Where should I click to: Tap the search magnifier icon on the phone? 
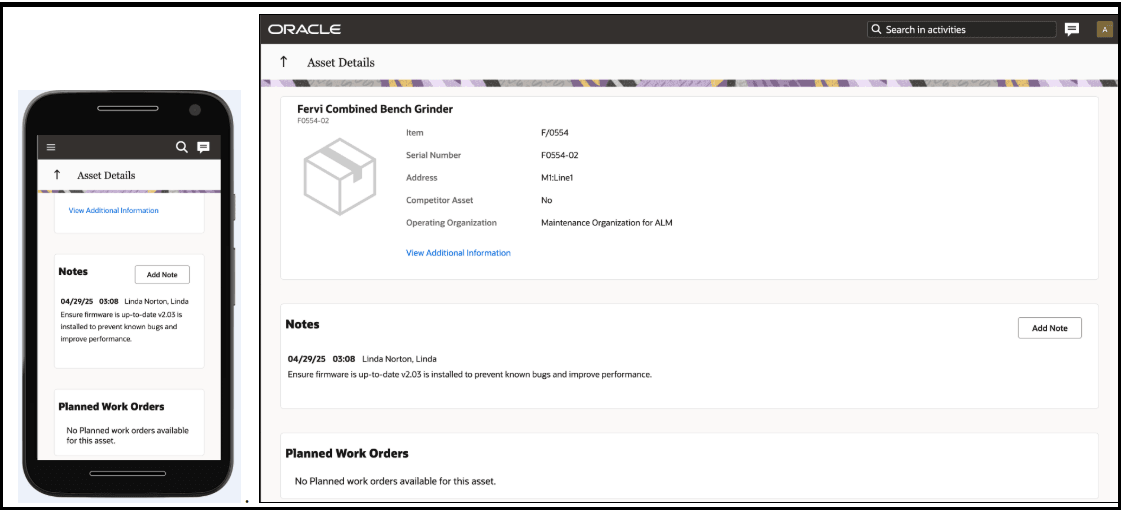click(182, 147)
